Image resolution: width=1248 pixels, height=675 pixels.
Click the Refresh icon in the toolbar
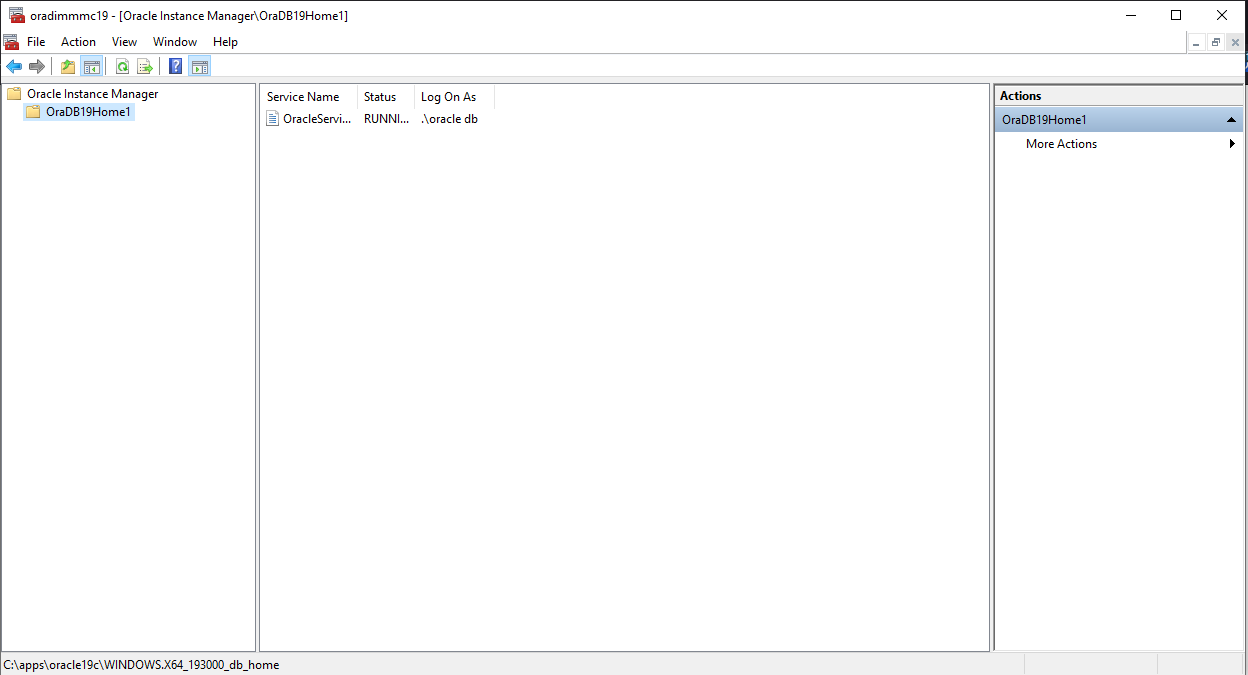pos(122,66)
